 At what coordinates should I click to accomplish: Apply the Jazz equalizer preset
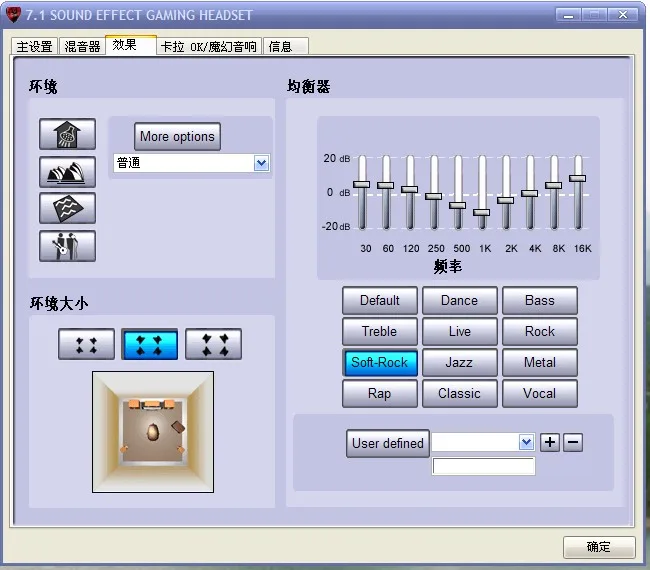point(459,362)
